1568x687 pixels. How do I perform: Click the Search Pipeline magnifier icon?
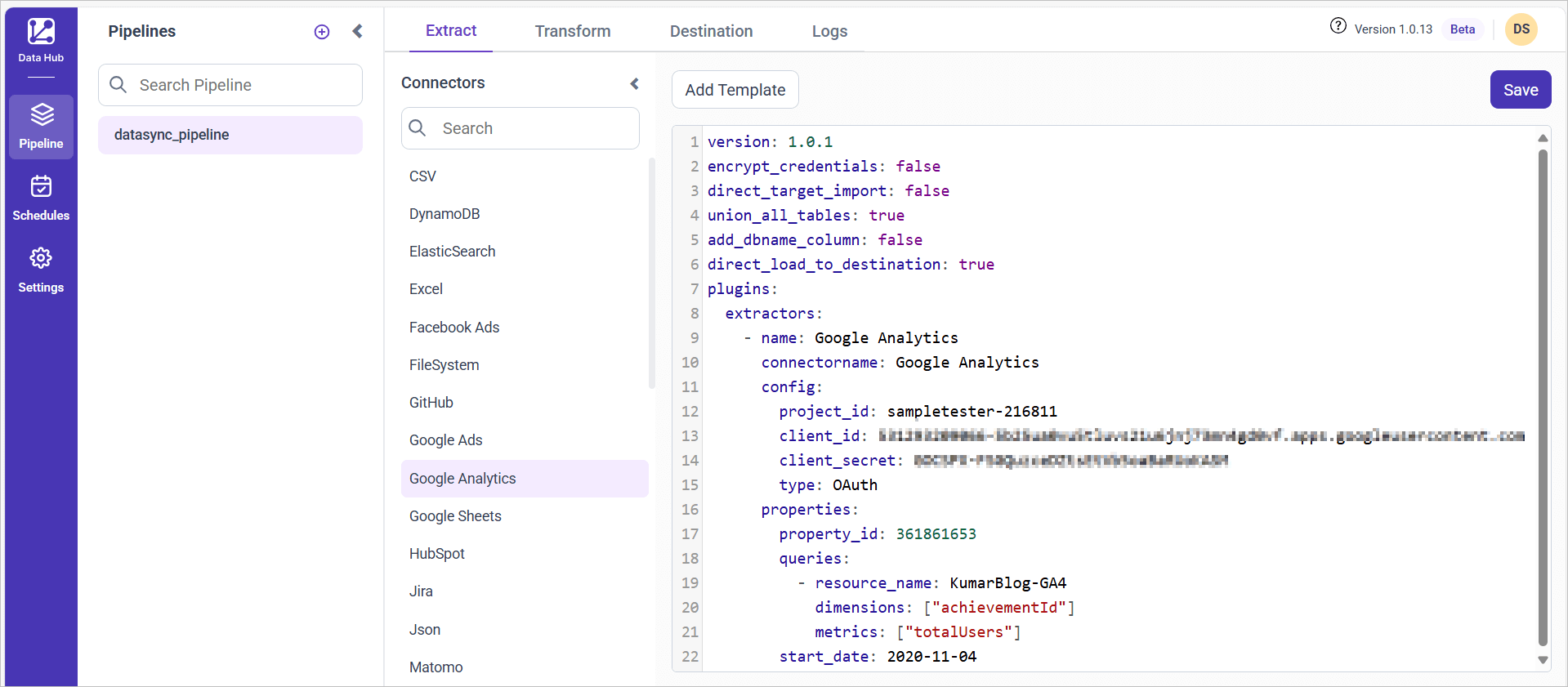pyautogui.click(x=118, y=85)
